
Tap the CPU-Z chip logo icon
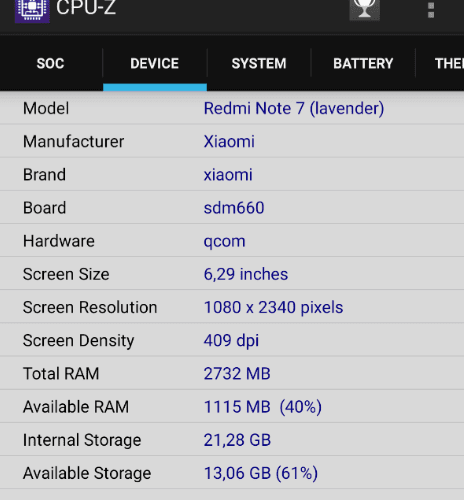[32, 10]
